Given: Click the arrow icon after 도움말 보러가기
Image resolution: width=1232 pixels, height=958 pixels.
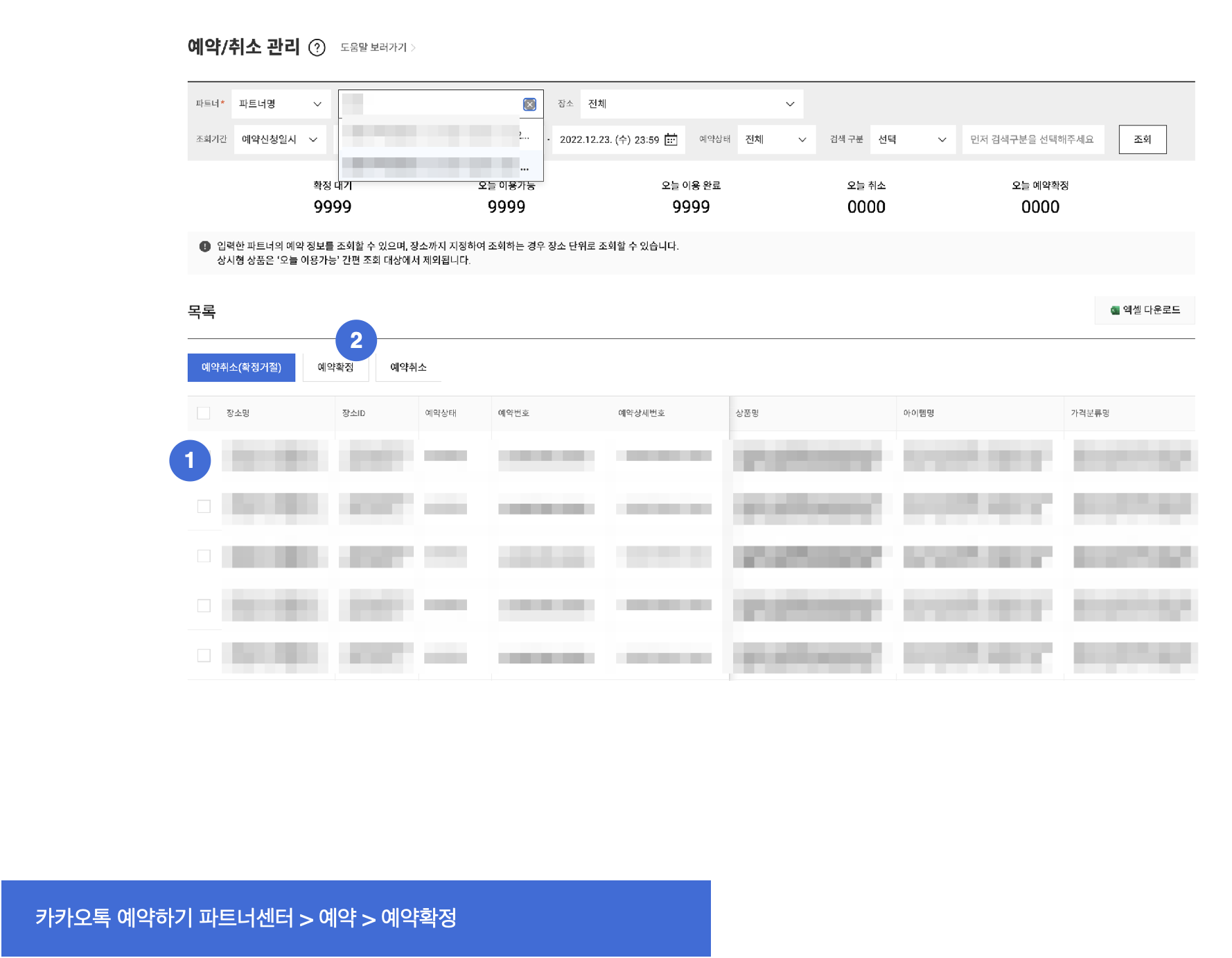Looking at the screenshot, I should tap(414, 48).
